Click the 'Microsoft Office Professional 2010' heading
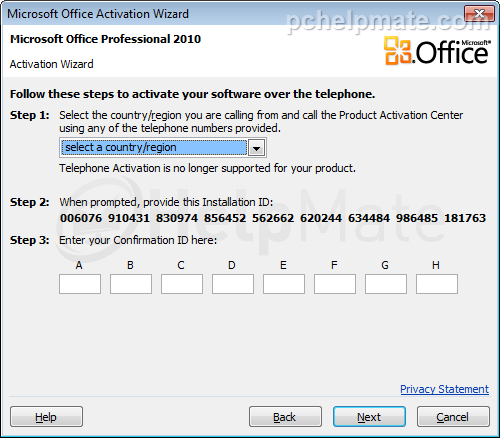The height and width of the screenshot is (438, 500). pos(105,39)
